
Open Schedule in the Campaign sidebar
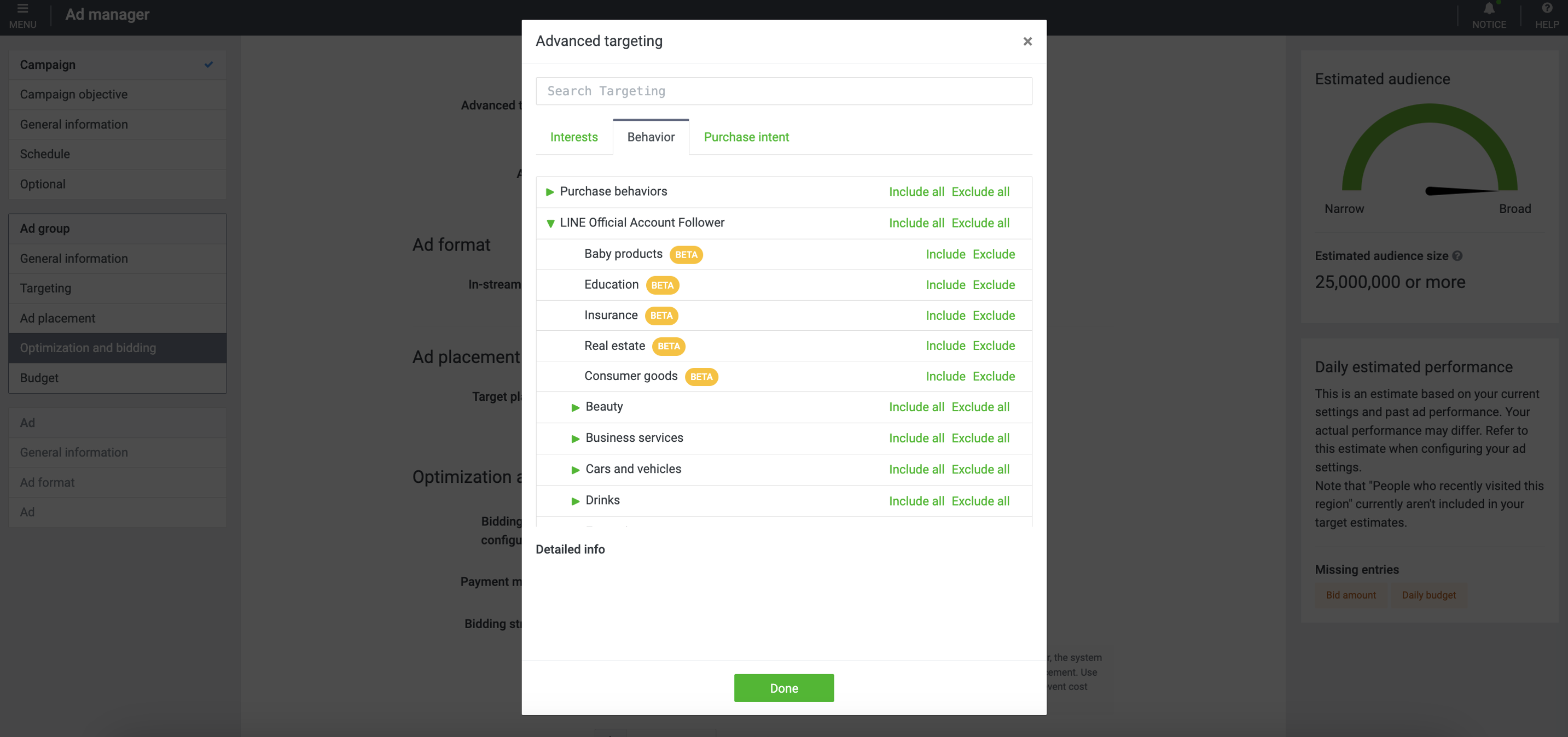point(118,154)
